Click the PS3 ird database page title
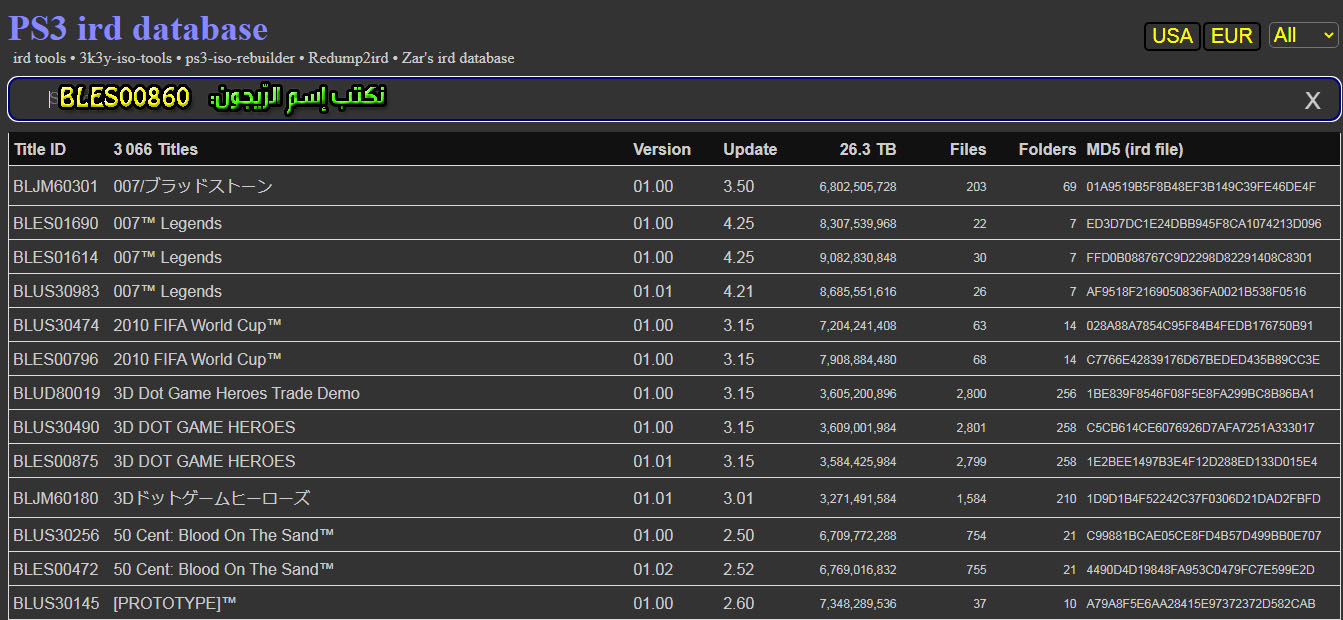1343x620 pixels. coord(138,28)
